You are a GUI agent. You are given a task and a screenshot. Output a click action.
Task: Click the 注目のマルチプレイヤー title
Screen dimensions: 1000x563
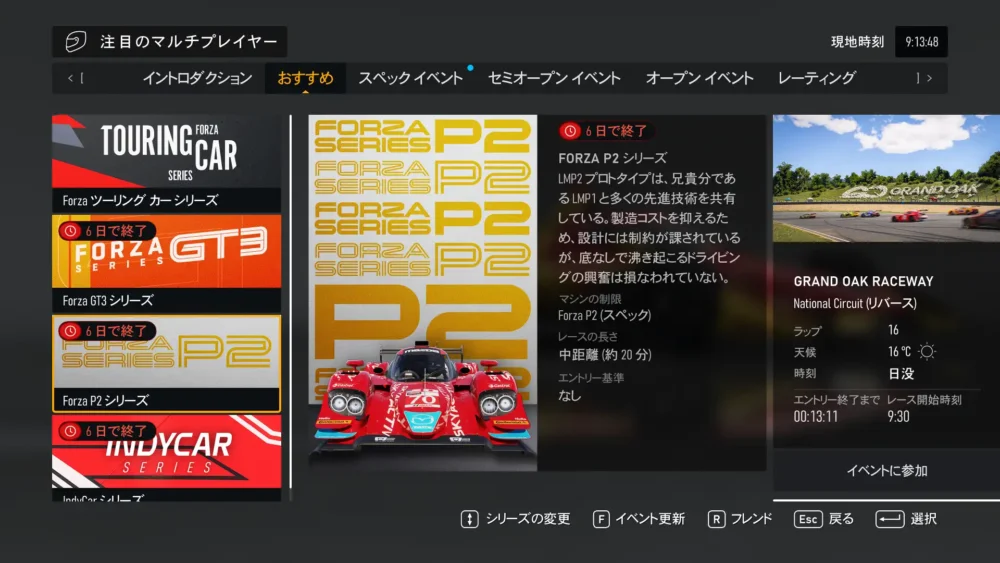pyautogui.click(x=189, y=42)
